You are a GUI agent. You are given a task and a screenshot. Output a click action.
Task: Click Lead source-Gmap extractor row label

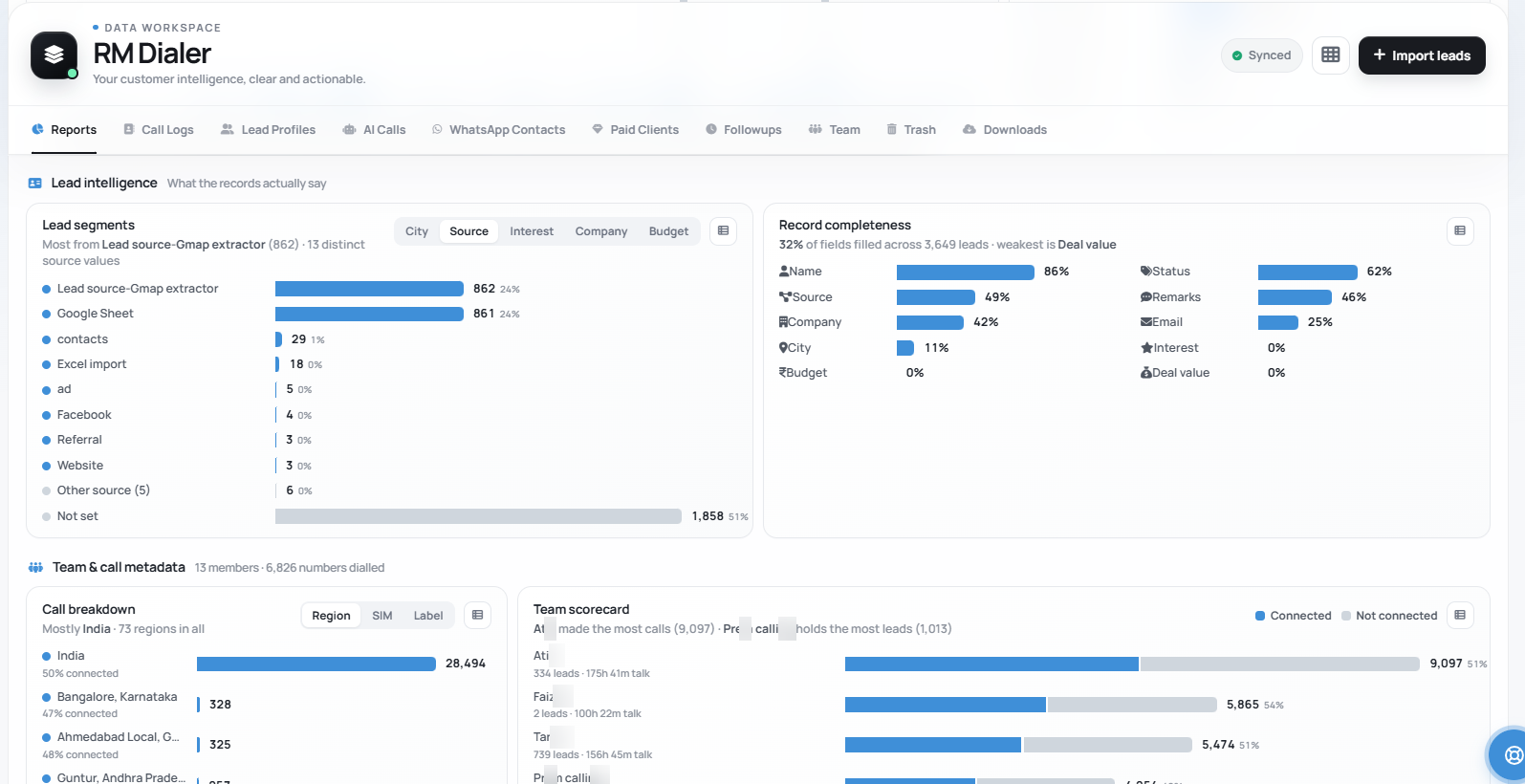pos(138,289)
